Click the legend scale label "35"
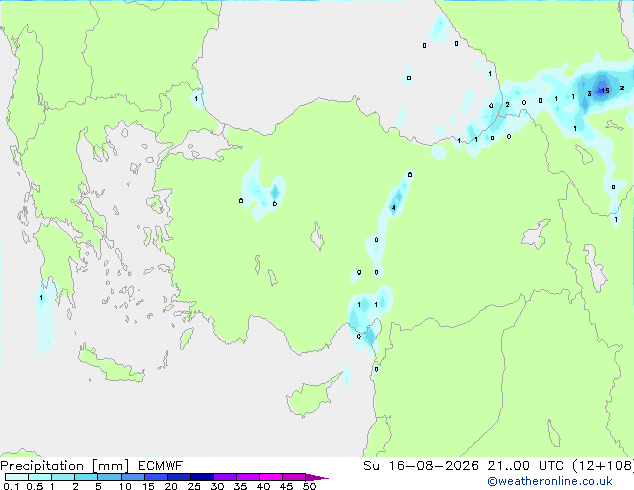 click(240, 486)
